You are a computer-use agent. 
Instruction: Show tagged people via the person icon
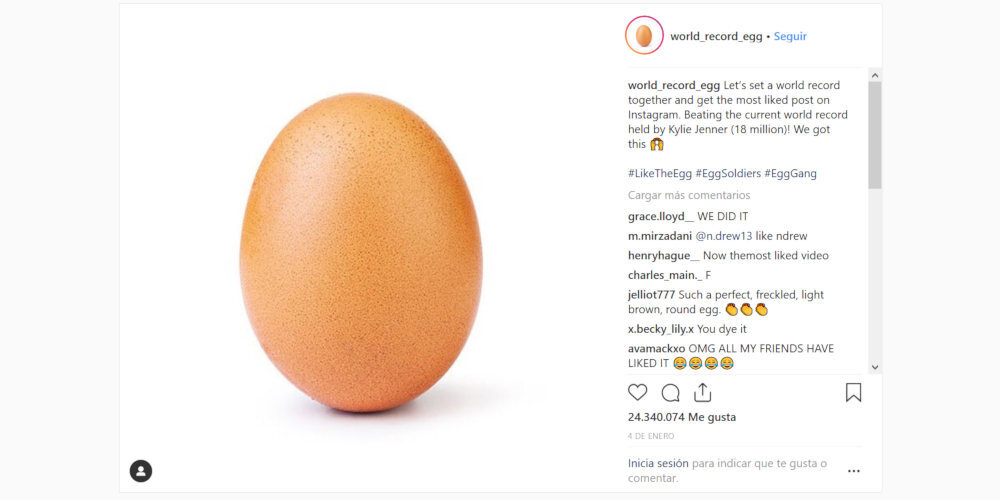click(141, 470)
